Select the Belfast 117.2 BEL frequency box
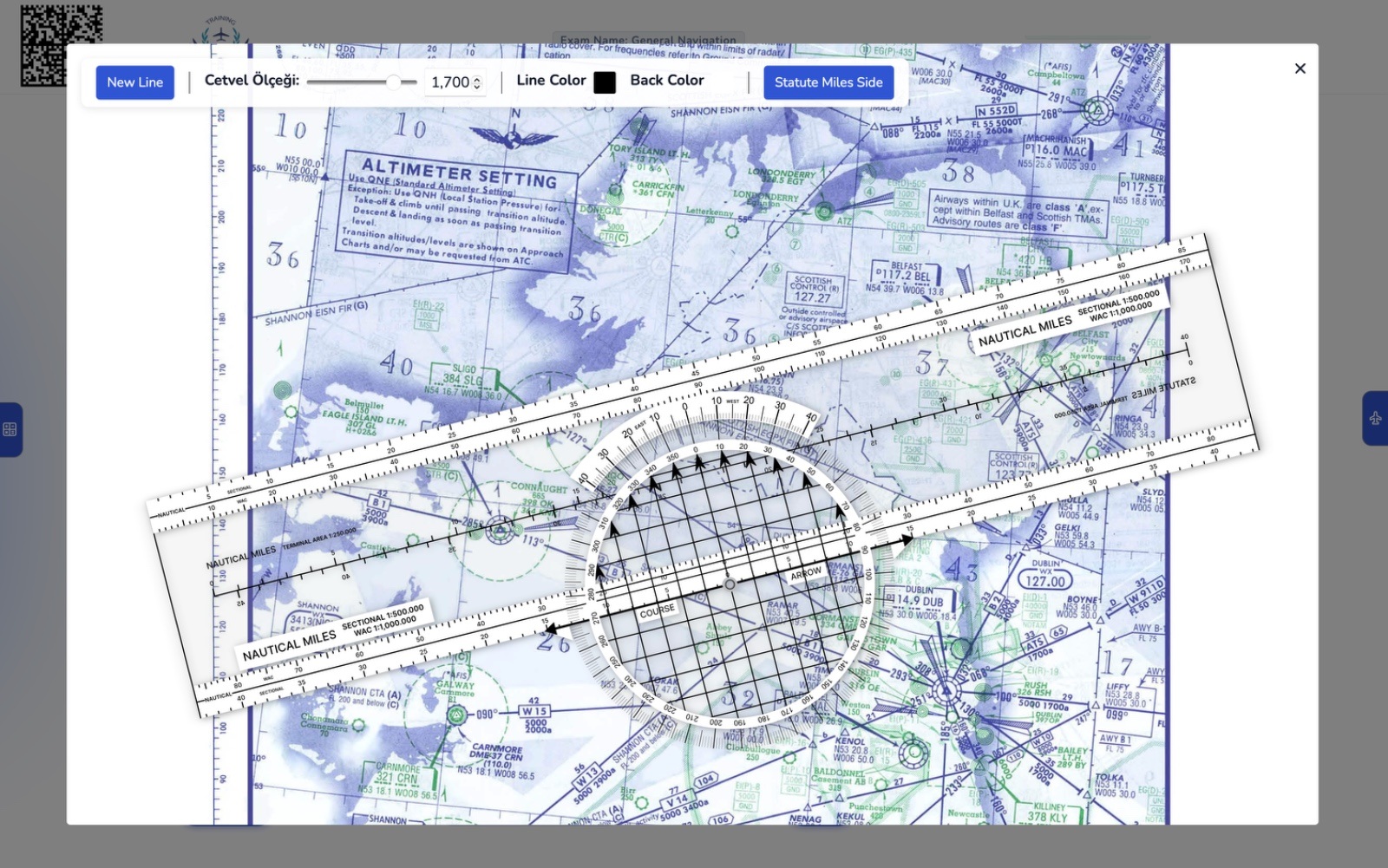Screen dimensions: 1388x868 click(x=910, y=277)
